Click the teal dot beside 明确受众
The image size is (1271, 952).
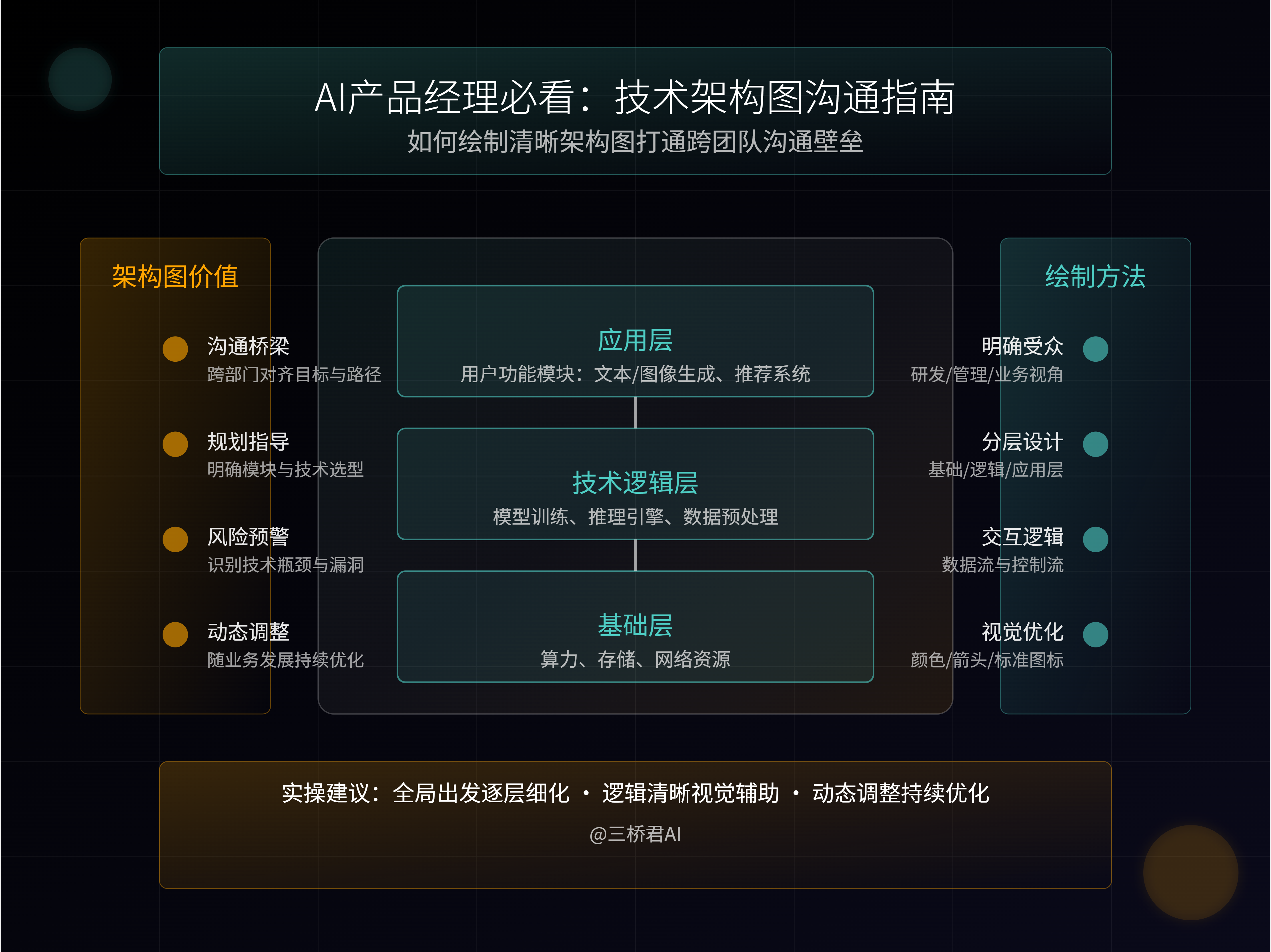[x=1095, y=349]
